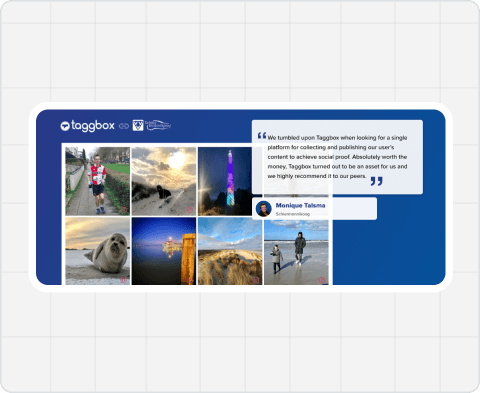
Task: Click the closing quotation mark icon
Action: coord(377,181)
